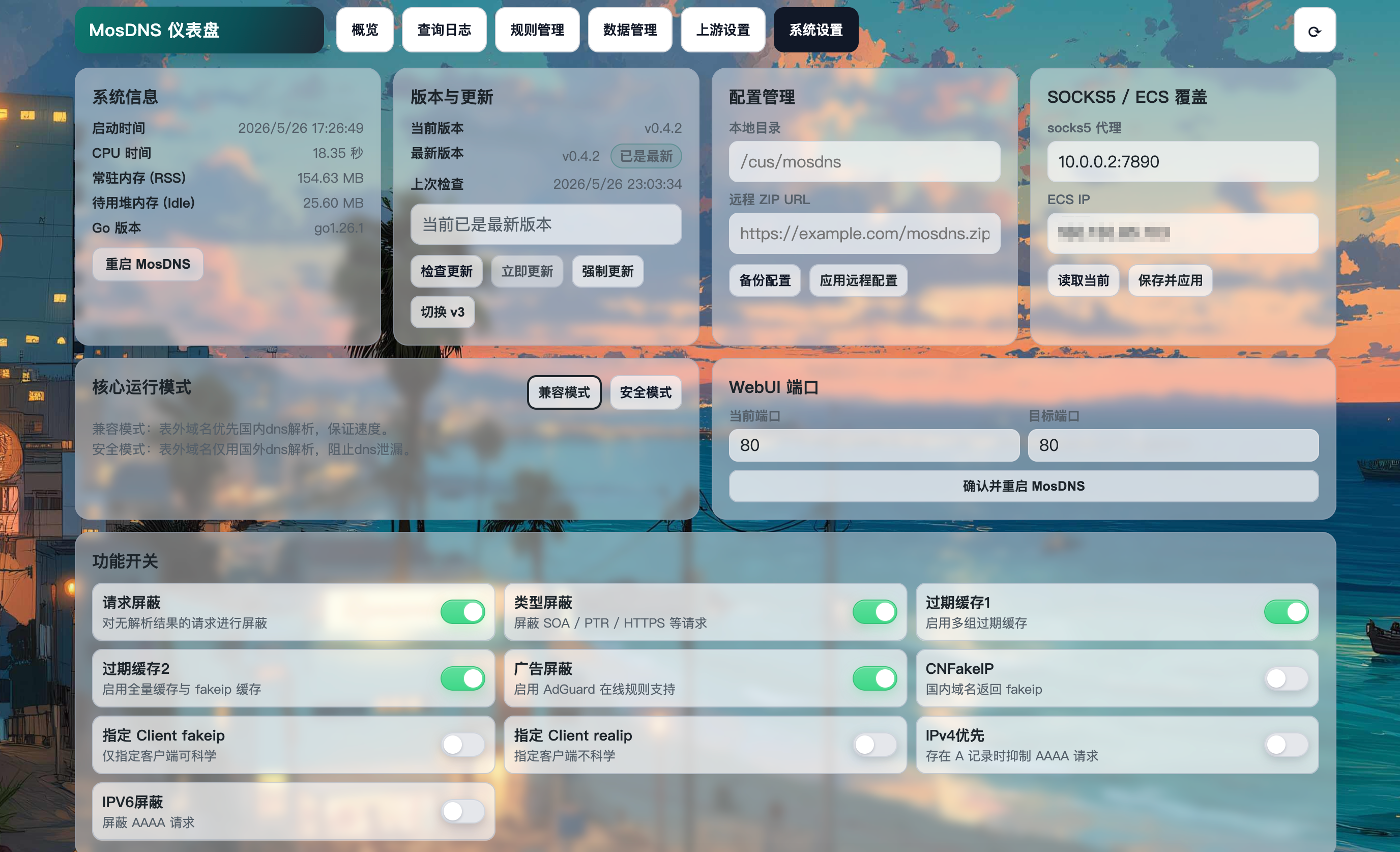Go to the 规则管理 tab
This screenshot has height=852, width=1400.
click(x=537, y=30)
